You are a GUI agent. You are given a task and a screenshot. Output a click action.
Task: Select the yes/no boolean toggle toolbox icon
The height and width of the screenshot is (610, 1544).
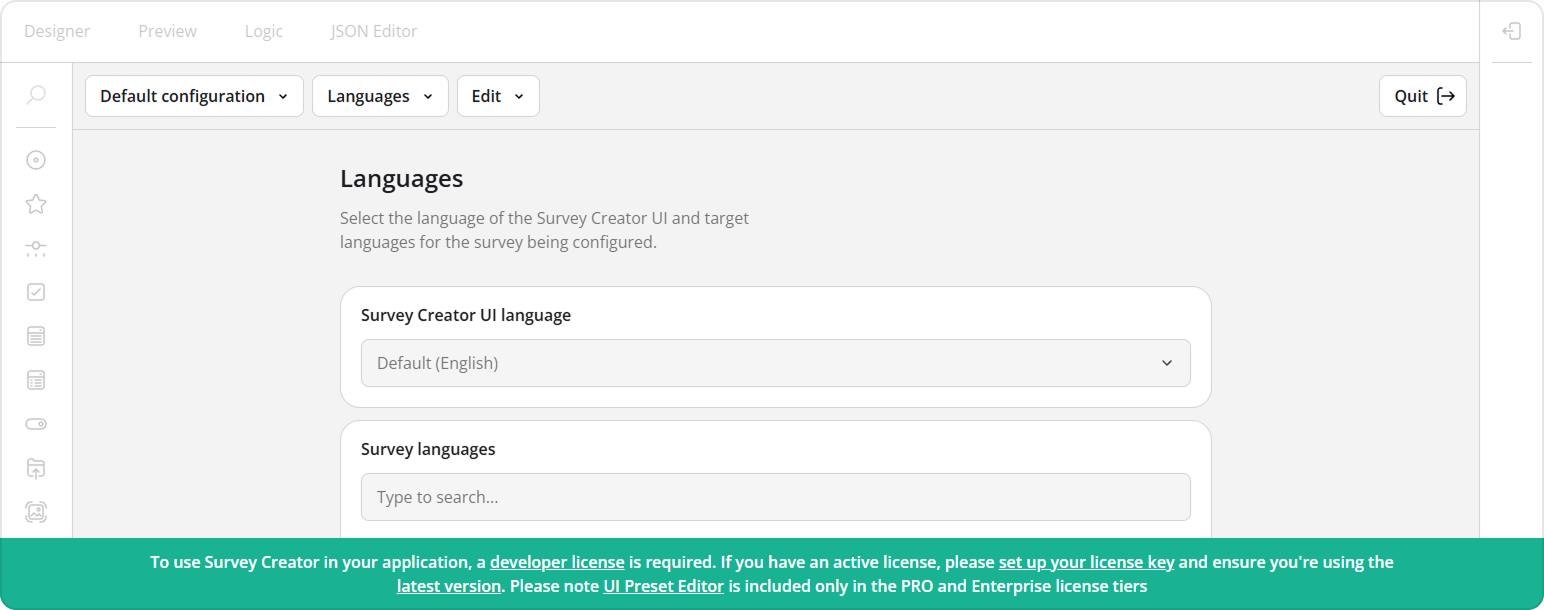36,424
